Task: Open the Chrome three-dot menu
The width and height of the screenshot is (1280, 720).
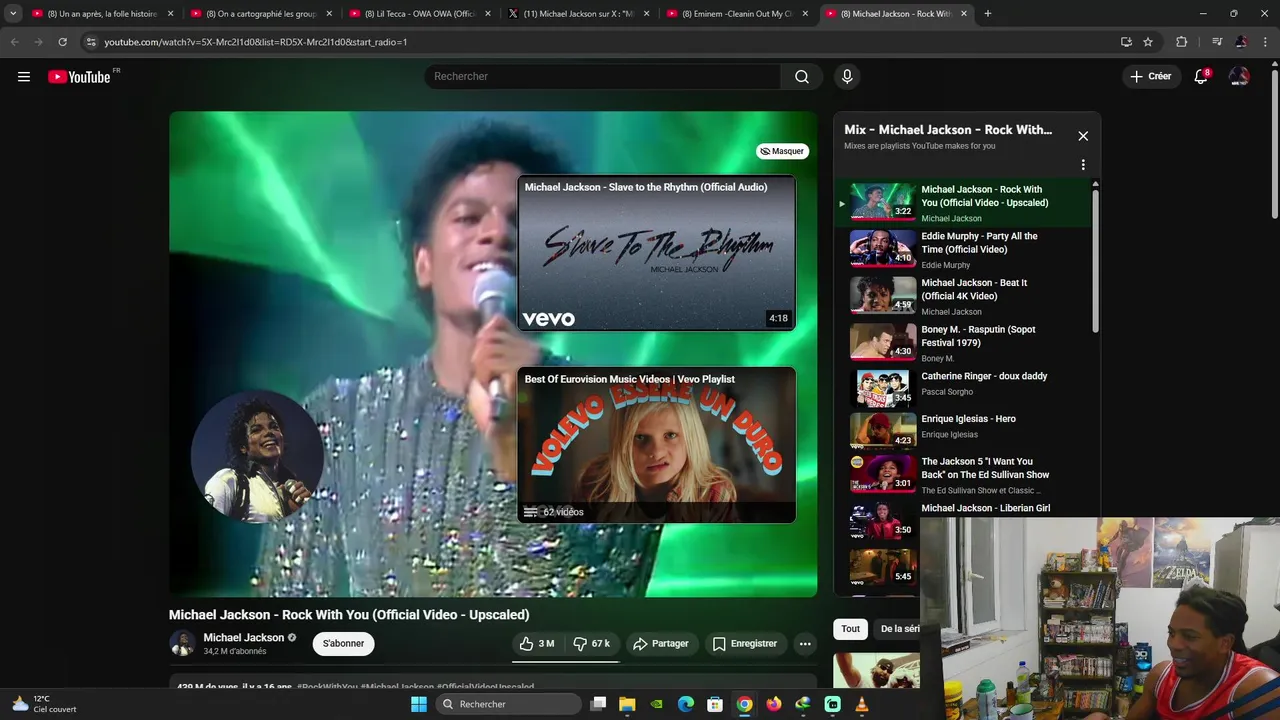Action: click(1265, 42)
